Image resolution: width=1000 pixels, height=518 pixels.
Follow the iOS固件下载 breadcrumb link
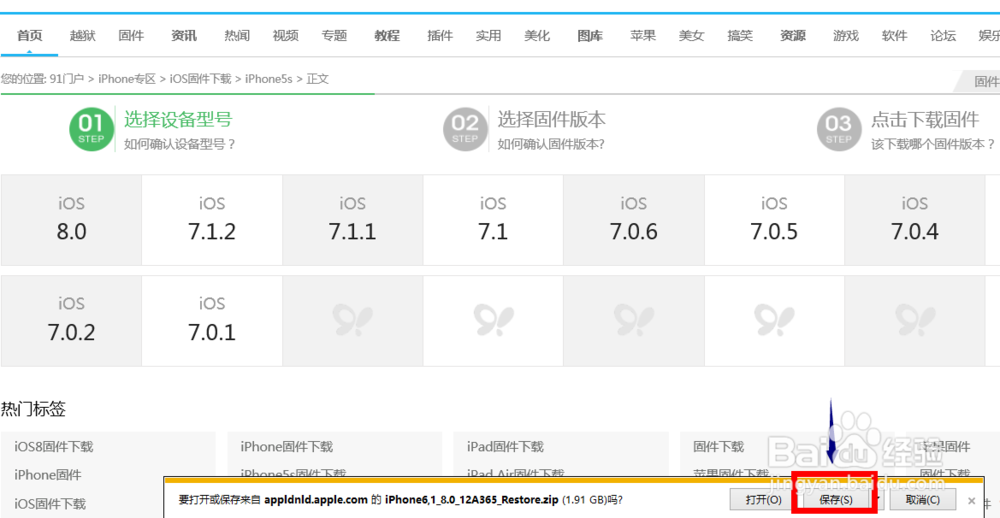click(x=200, y=79)
